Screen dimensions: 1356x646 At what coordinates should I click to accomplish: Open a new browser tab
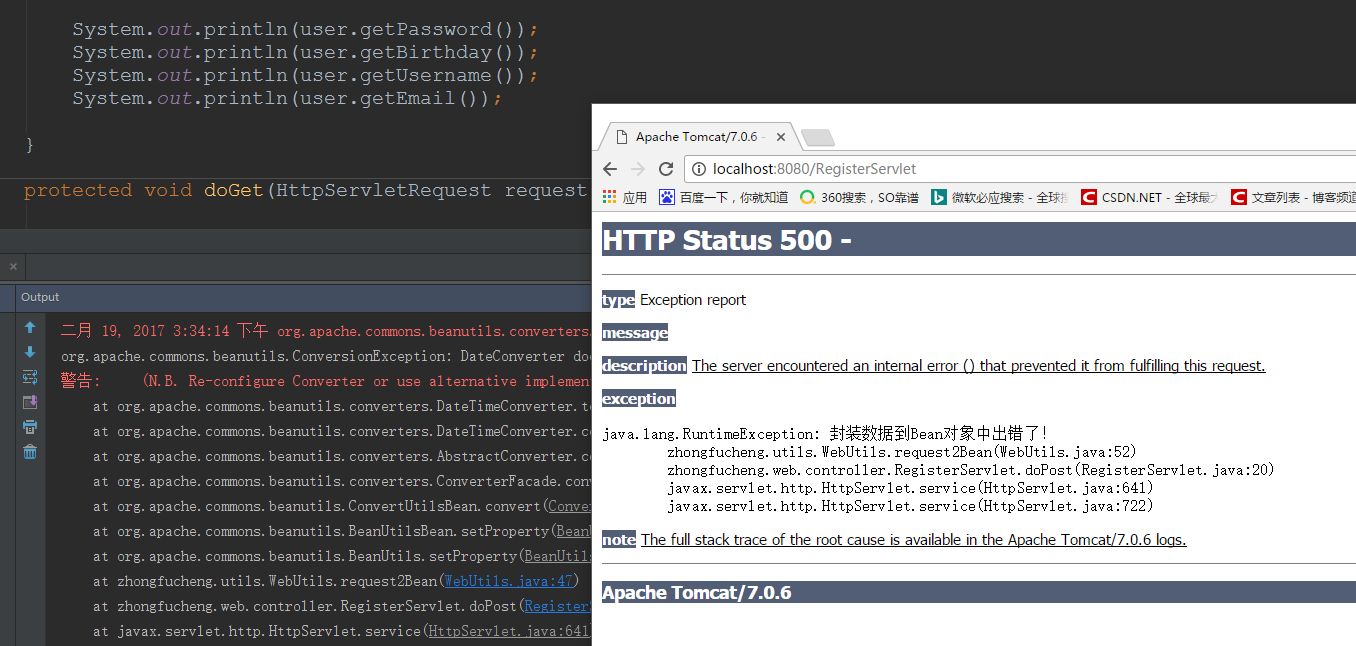tap(818, 138)
